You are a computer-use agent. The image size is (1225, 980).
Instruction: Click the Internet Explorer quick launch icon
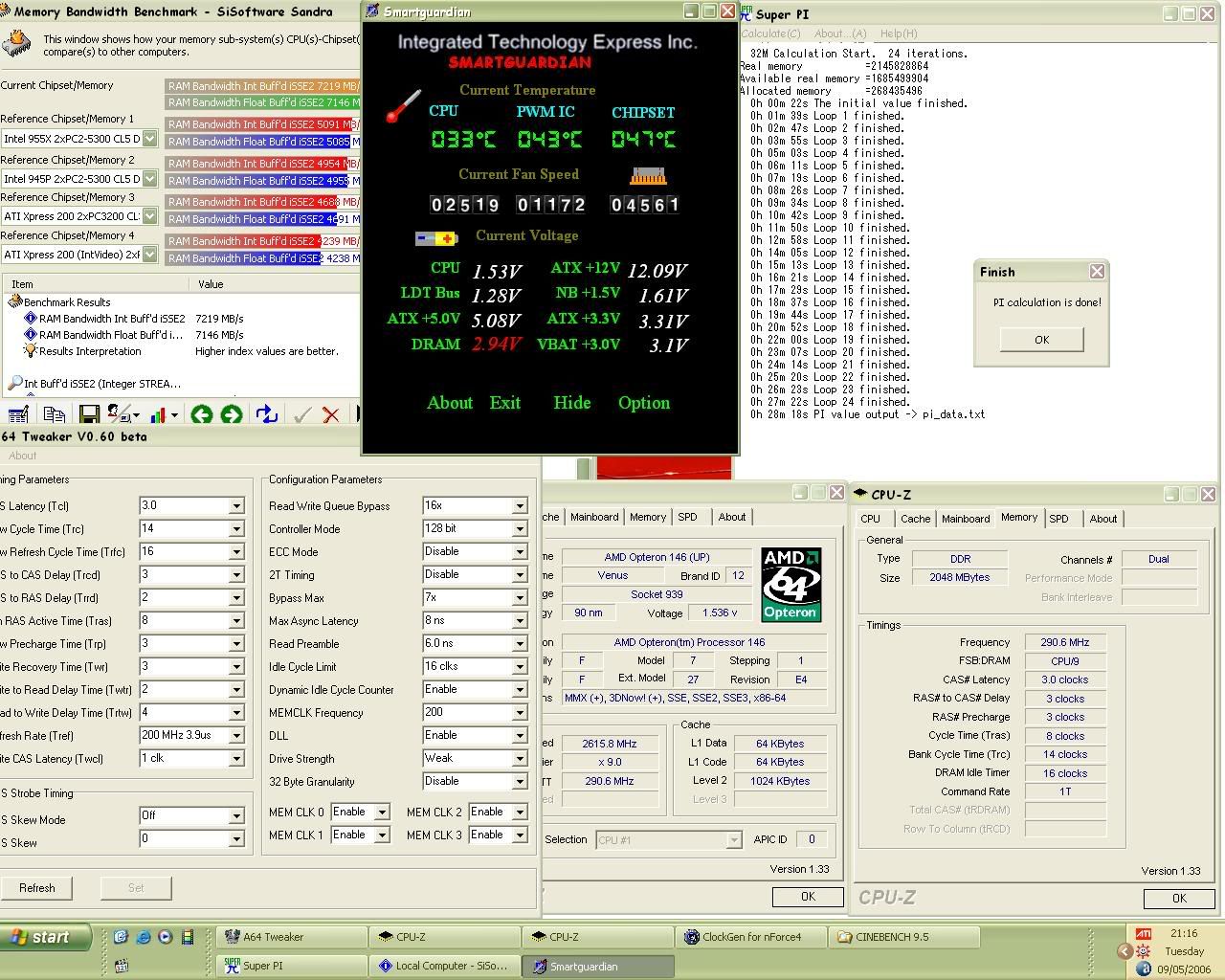(143, 937)
